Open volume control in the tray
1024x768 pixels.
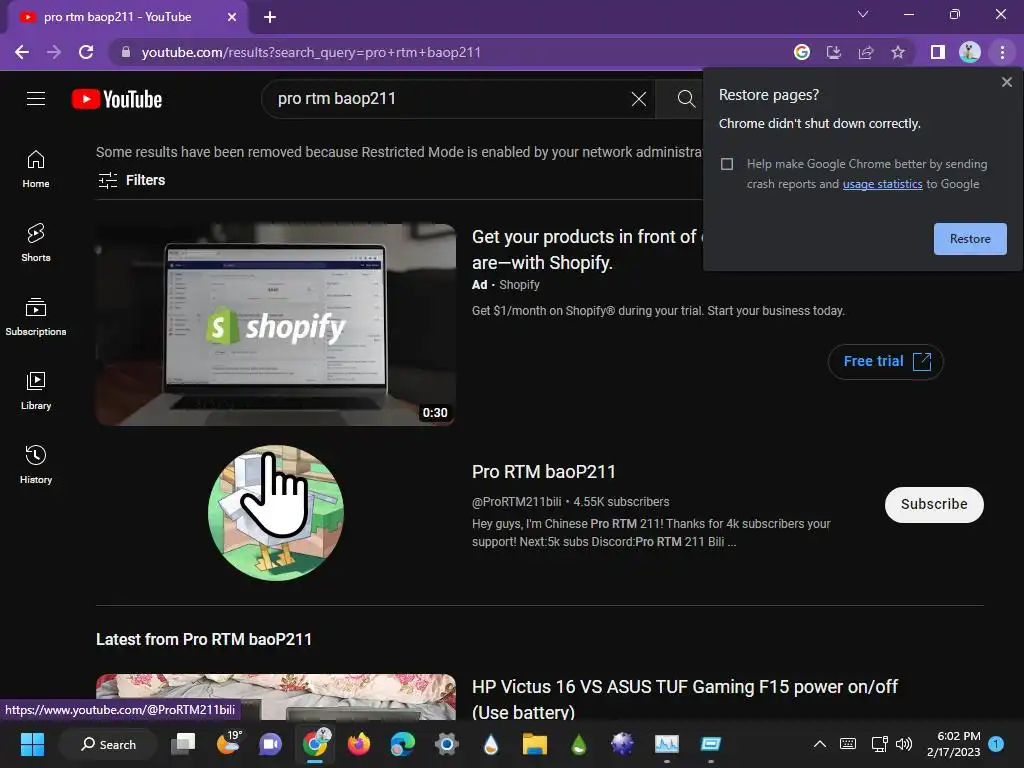tap(904, 744)
